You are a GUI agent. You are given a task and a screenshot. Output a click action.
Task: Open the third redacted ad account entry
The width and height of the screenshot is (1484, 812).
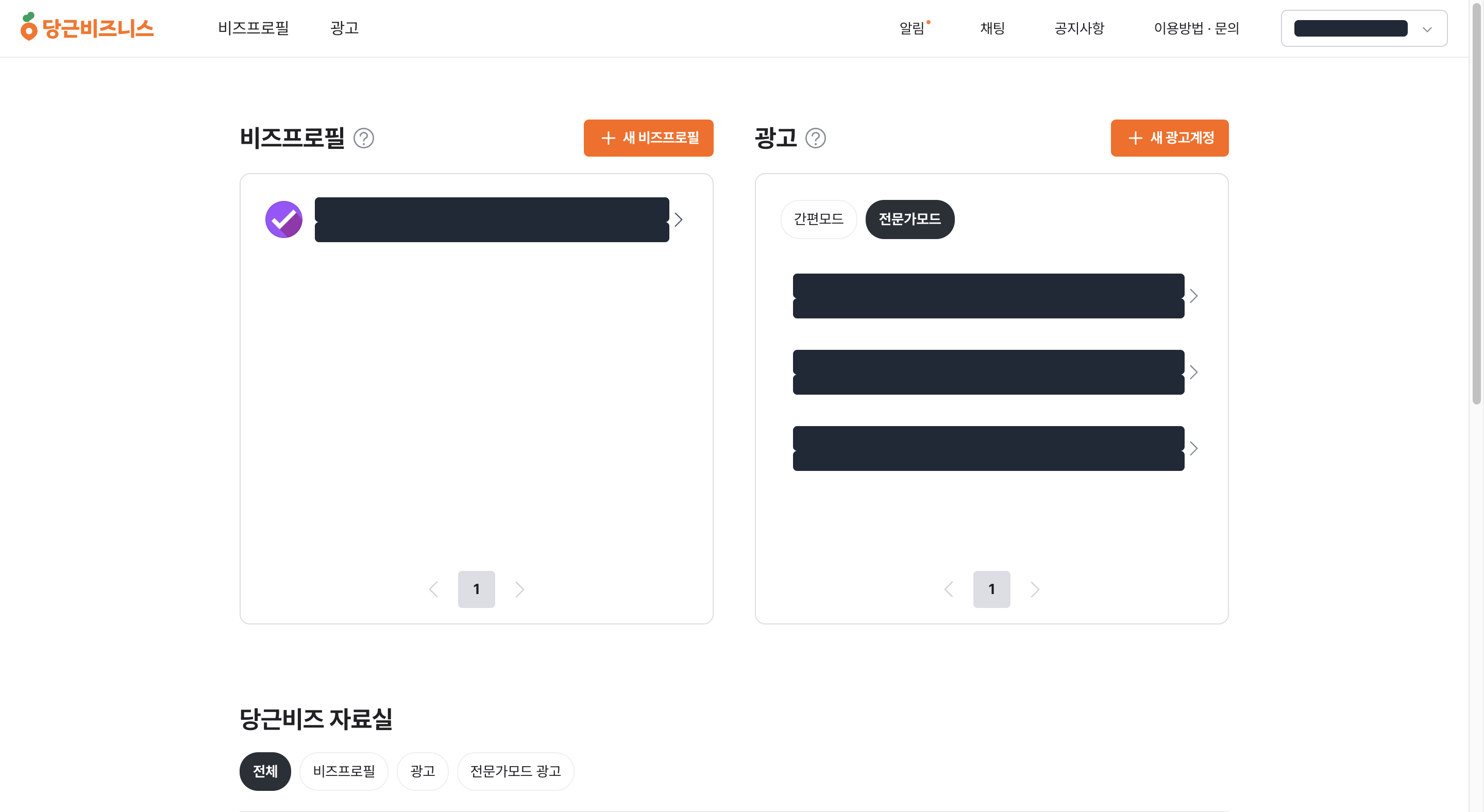(989, 449)
